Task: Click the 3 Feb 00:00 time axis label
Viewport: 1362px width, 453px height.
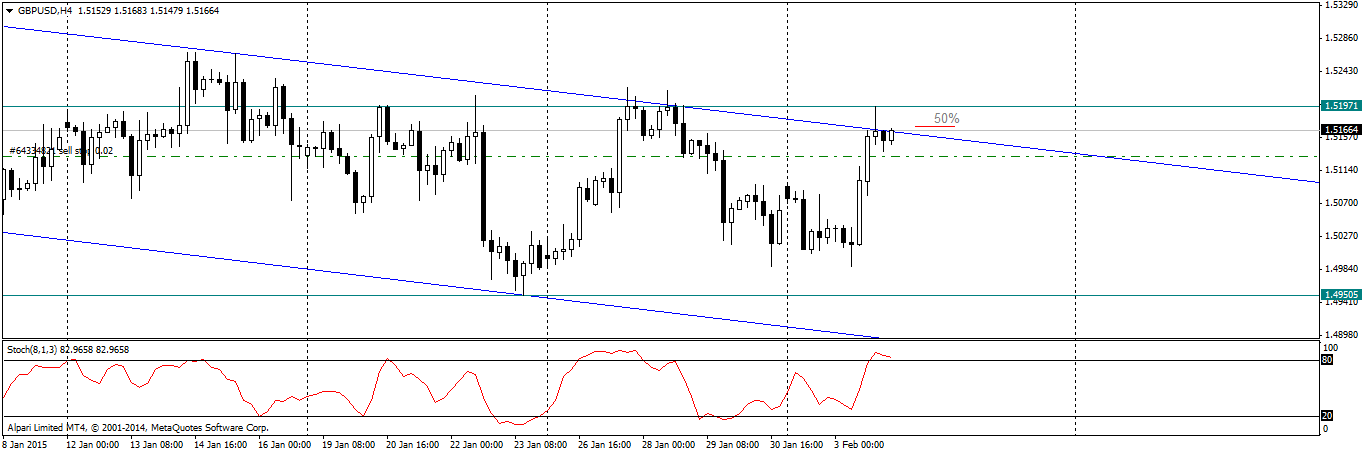Action: [859, 444]
